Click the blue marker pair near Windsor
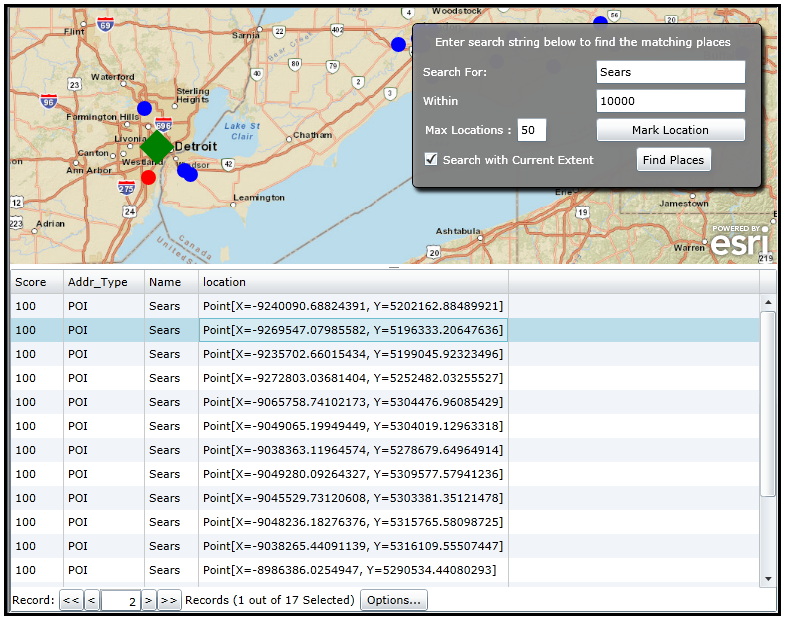 (x=187, y=172)
